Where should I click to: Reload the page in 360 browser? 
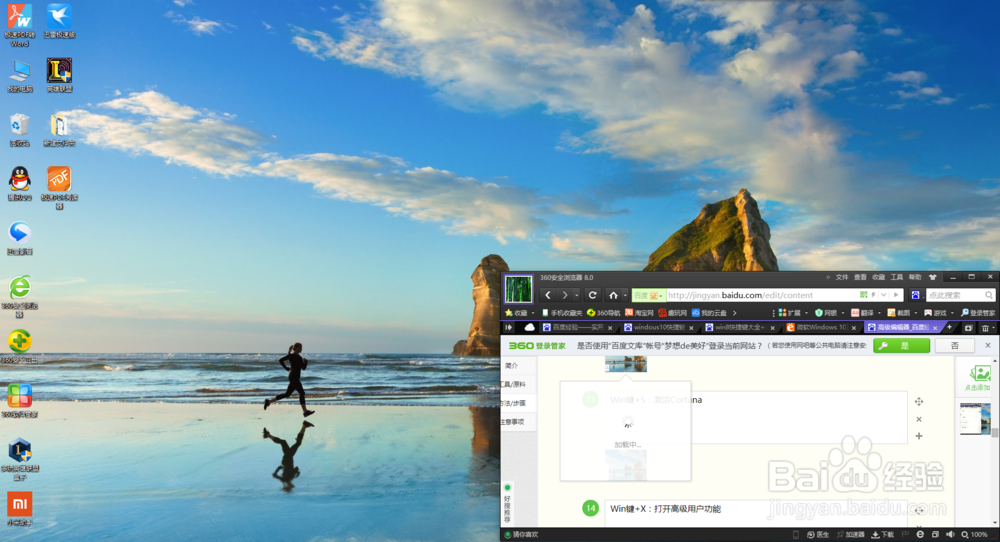(x=592, y=295)
